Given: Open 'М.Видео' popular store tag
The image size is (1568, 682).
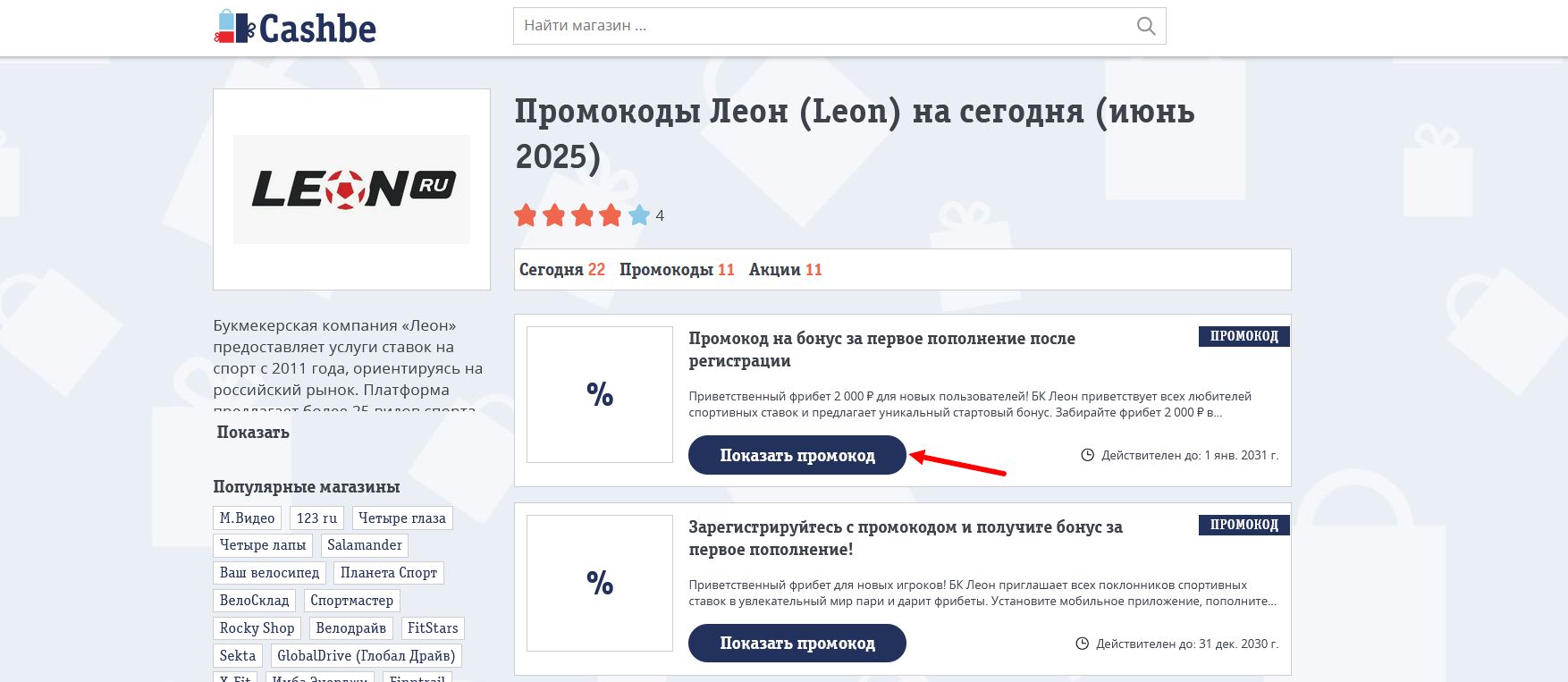Looking at the screenshot, I should pyautogui.click(x=248, y=518).
